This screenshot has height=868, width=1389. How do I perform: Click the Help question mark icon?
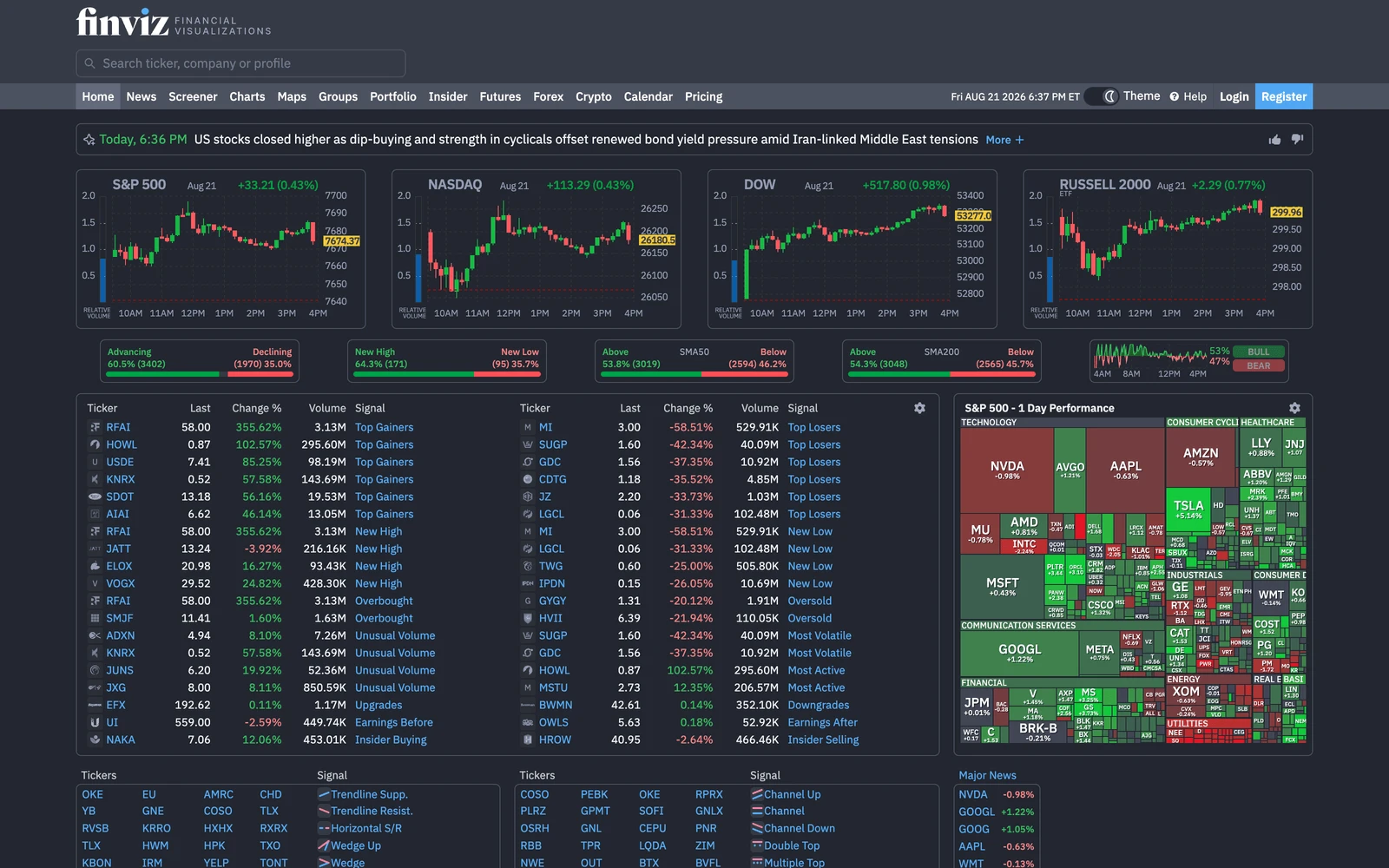pyautogui.click(x=1175, y=96)
